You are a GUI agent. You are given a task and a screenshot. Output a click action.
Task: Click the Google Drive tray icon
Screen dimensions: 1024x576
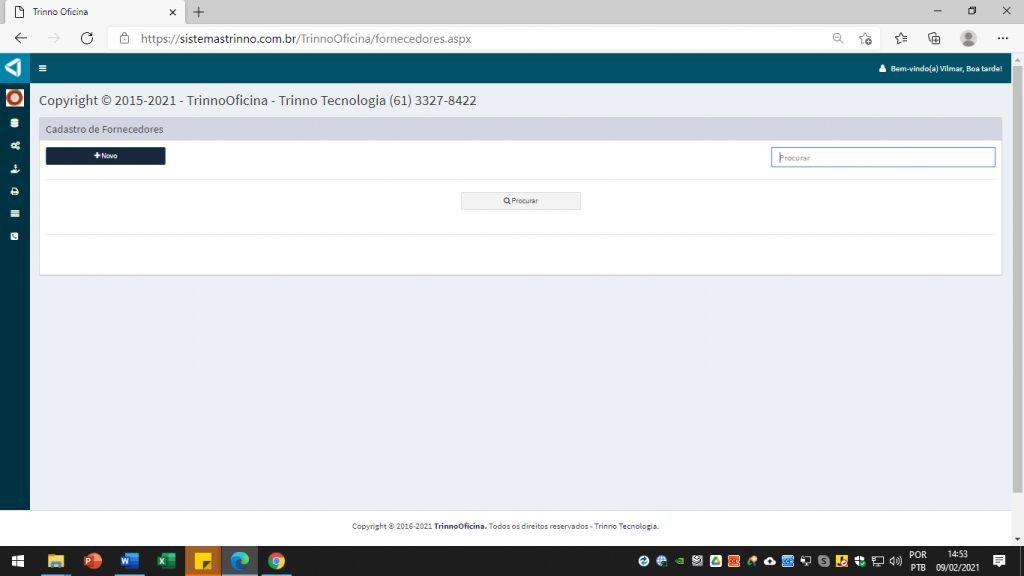coord(716,561)
